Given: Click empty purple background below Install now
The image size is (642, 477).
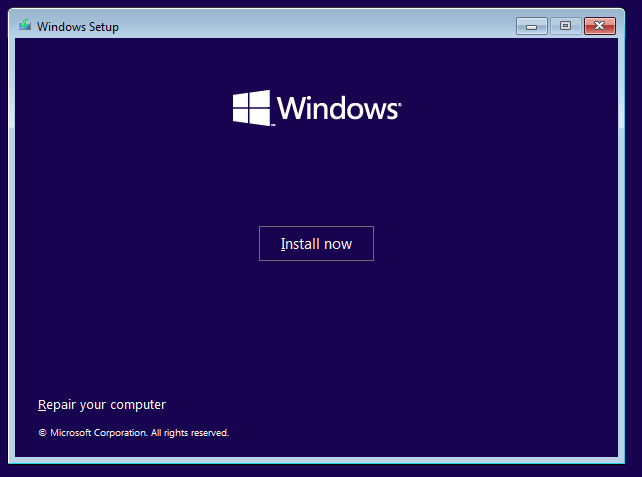Looking at the screenshot, I should pyautogui.click(x=316, y=330).
